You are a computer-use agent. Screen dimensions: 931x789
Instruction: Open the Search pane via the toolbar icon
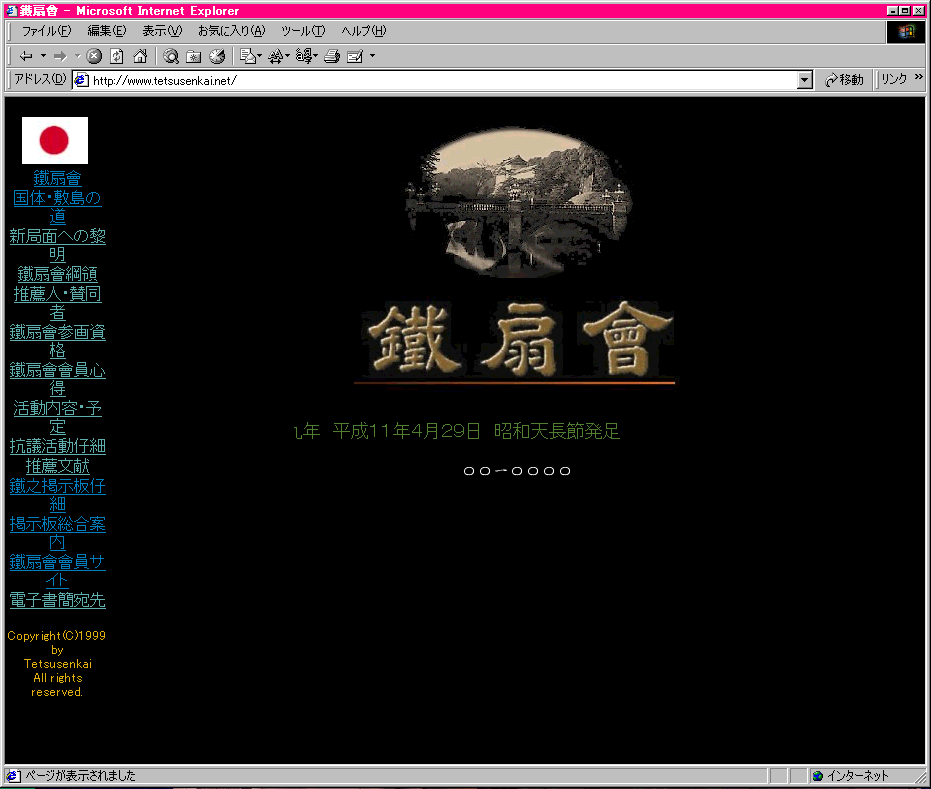(171, 56)
